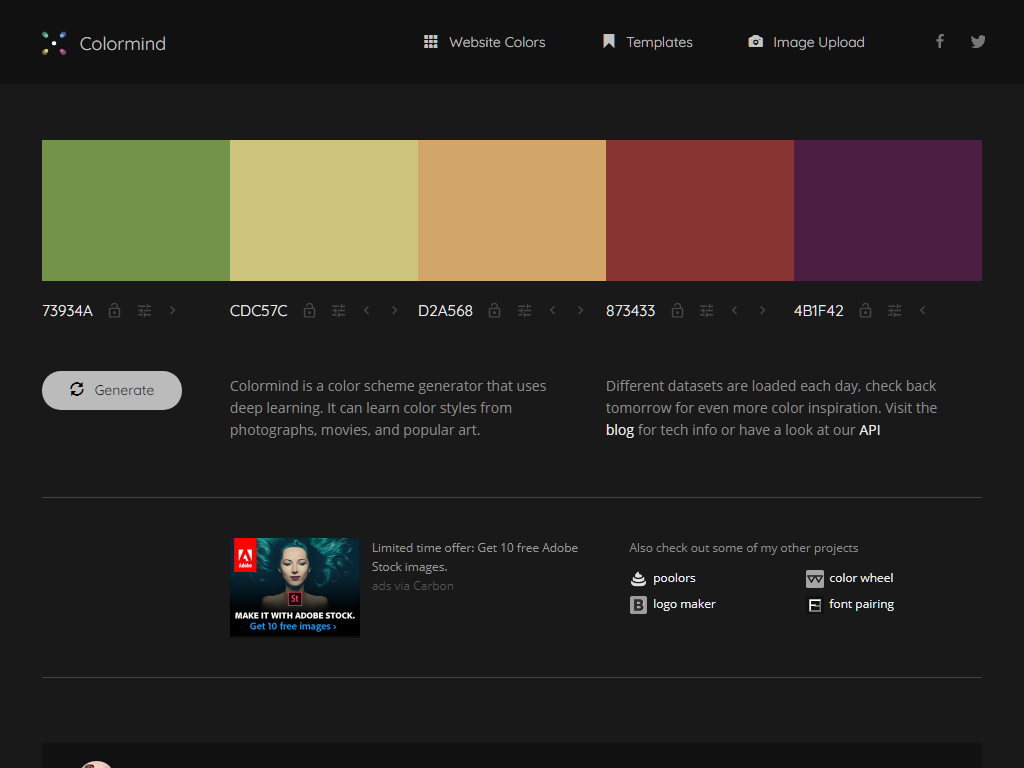Click the Templates bookmark icon
Image resolution: width=1024 pixels, height=768 pixels.
tap(609, 42)
